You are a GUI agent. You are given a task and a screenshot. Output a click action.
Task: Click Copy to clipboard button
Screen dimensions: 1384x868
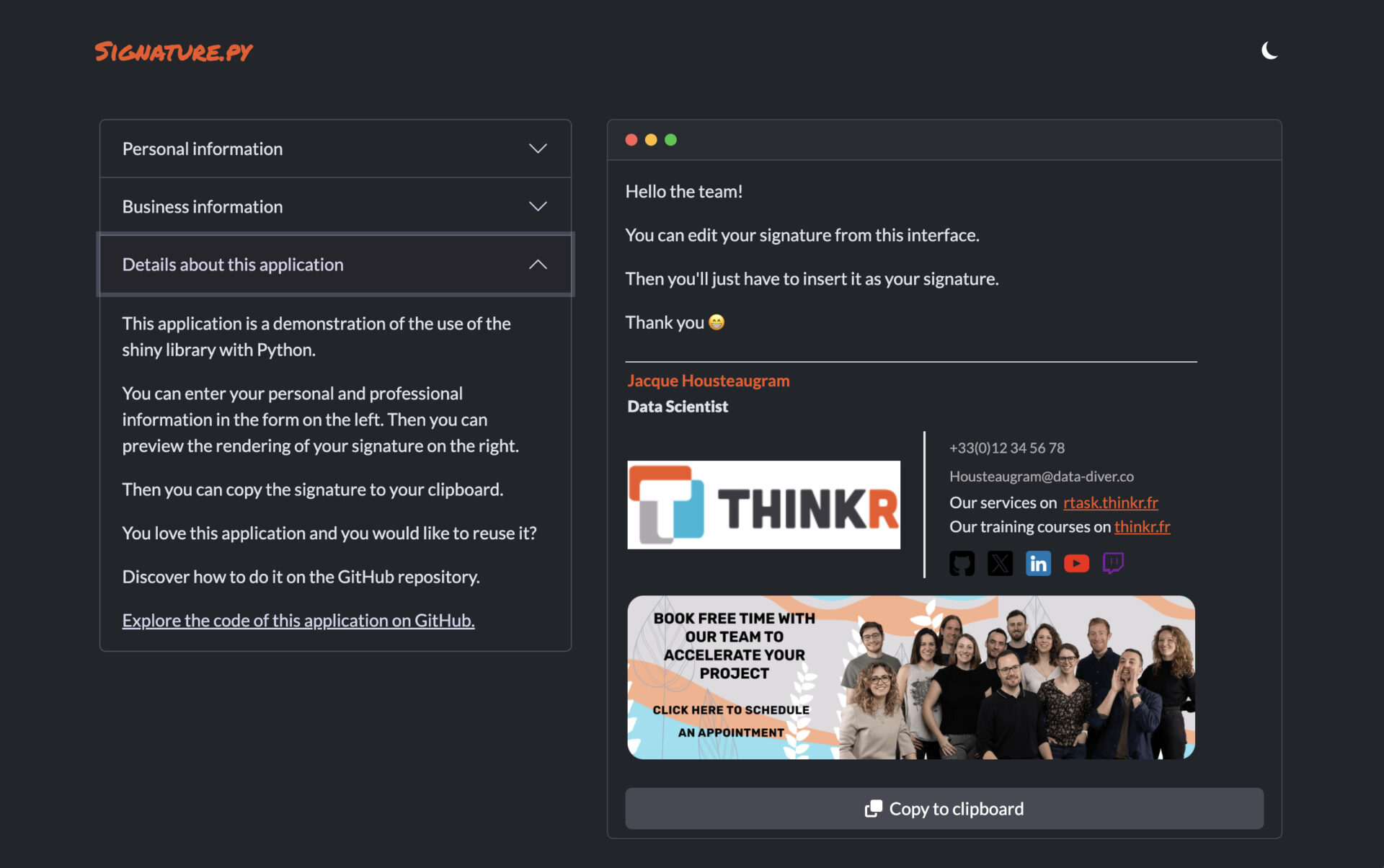(943, 807)
